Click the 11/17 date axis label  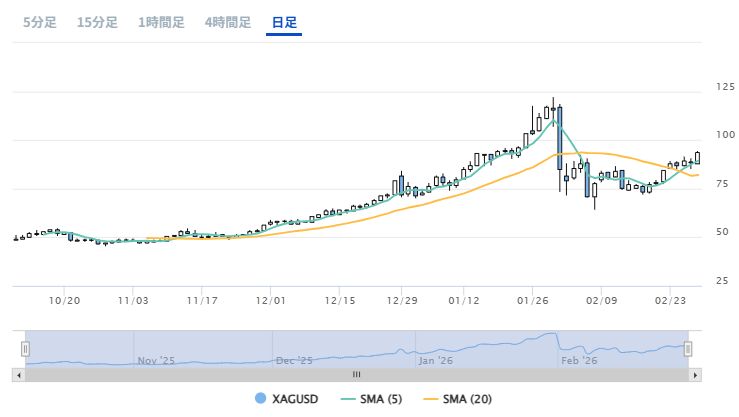tap(202, 301)
